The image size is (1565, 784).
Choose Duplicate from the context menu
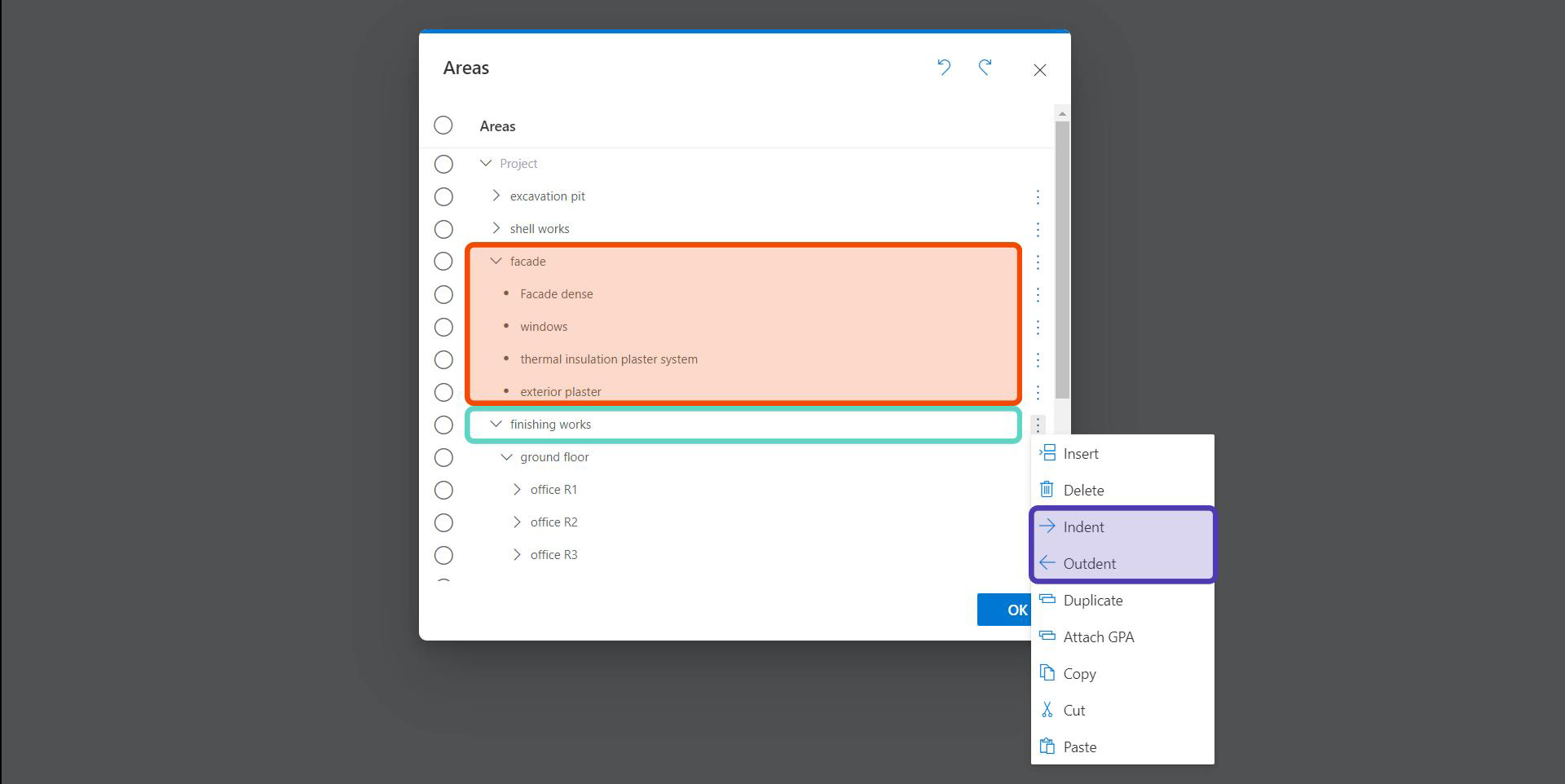click(1092, 601)
